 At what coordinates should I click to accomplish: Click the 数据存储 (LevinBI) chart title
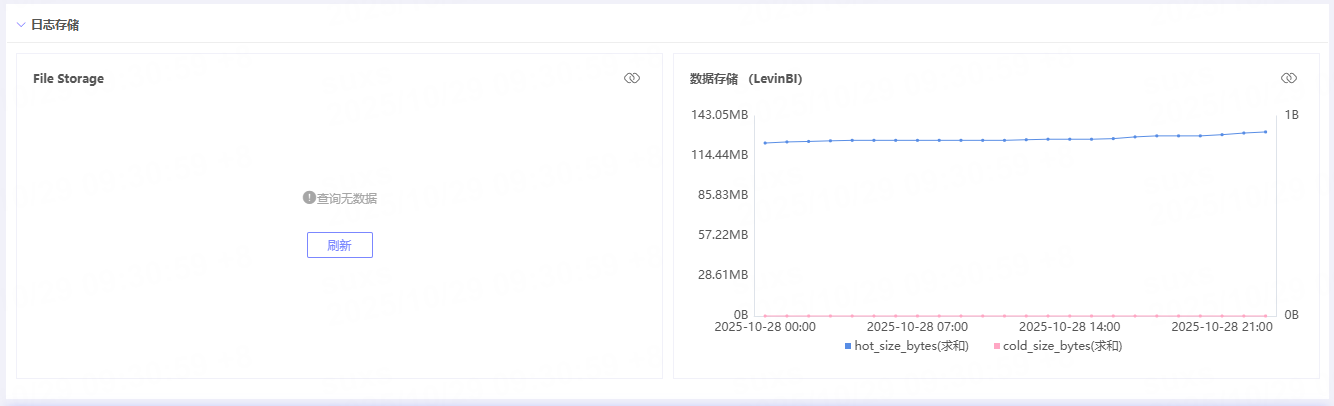click(x=746, y=79)
